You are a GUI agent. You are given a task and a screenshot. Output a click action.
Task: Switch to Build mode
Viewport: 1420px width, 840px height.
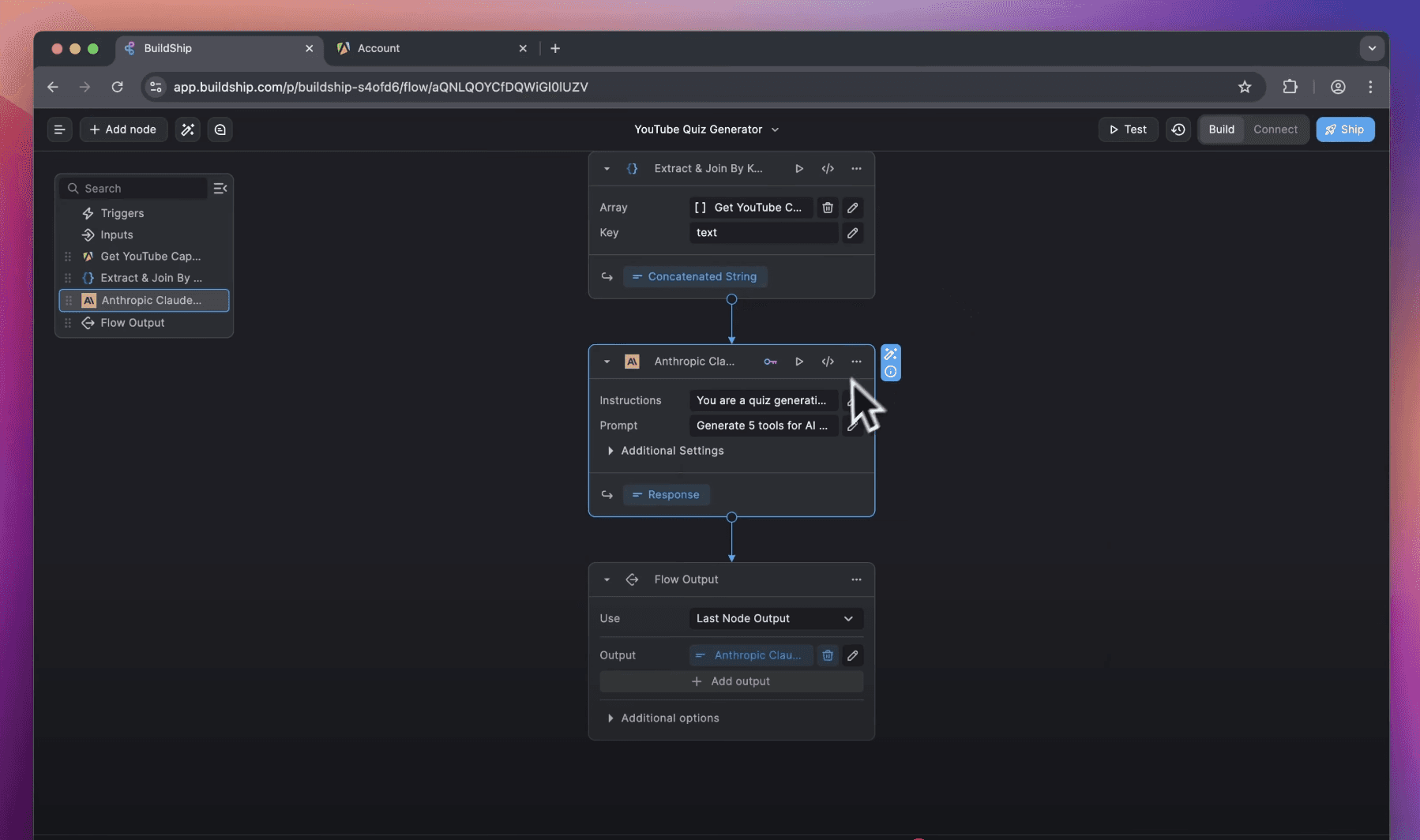tap(1221, 129)
